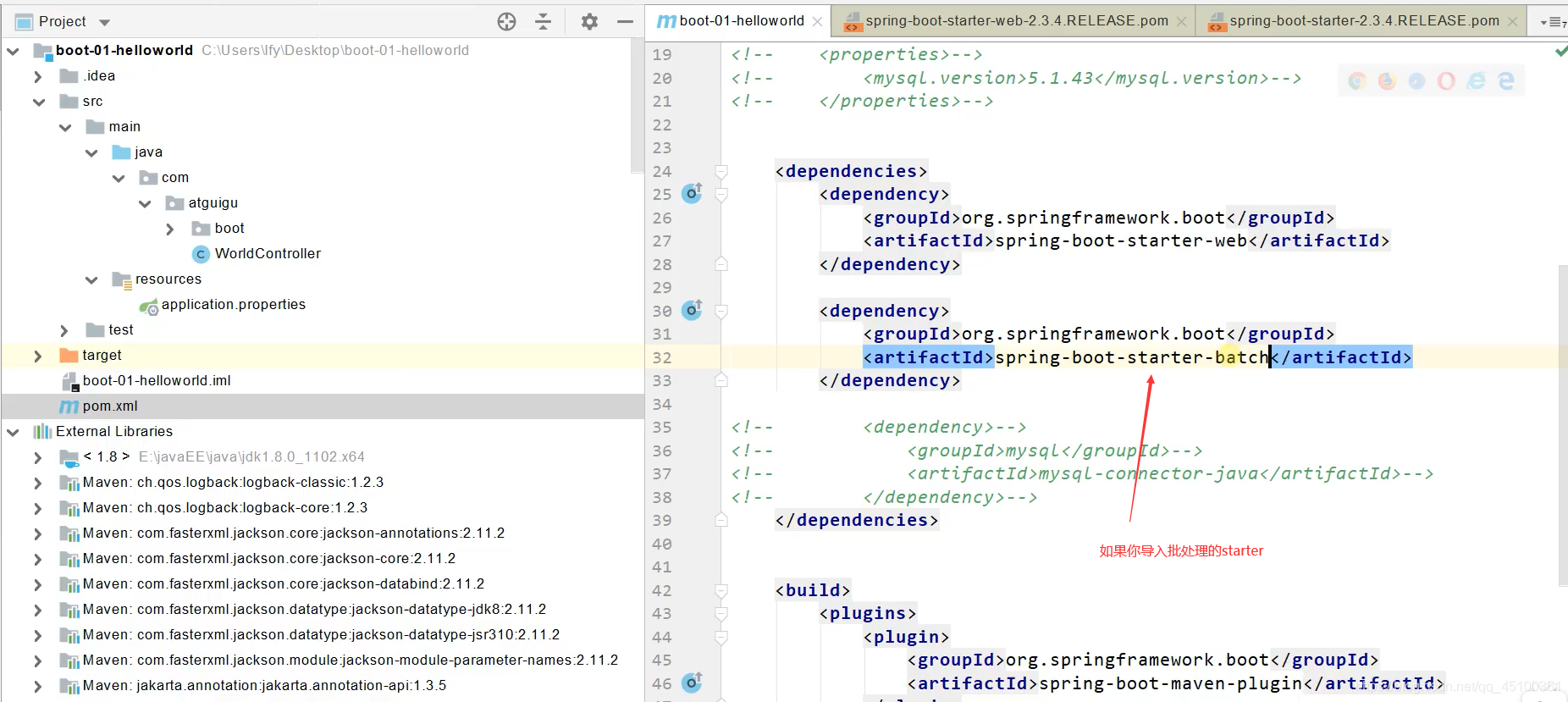
Task: Collapse the atguigu package
Action: coord(145,203)
